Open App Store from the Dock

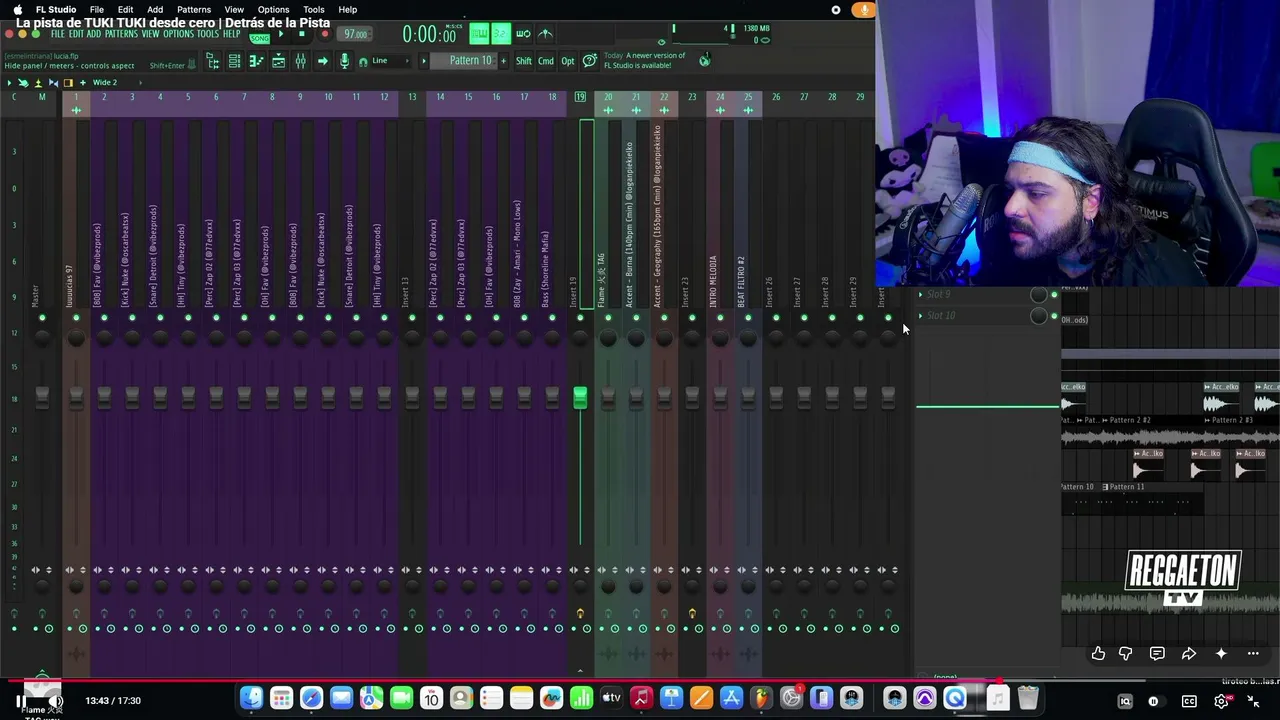731,698
